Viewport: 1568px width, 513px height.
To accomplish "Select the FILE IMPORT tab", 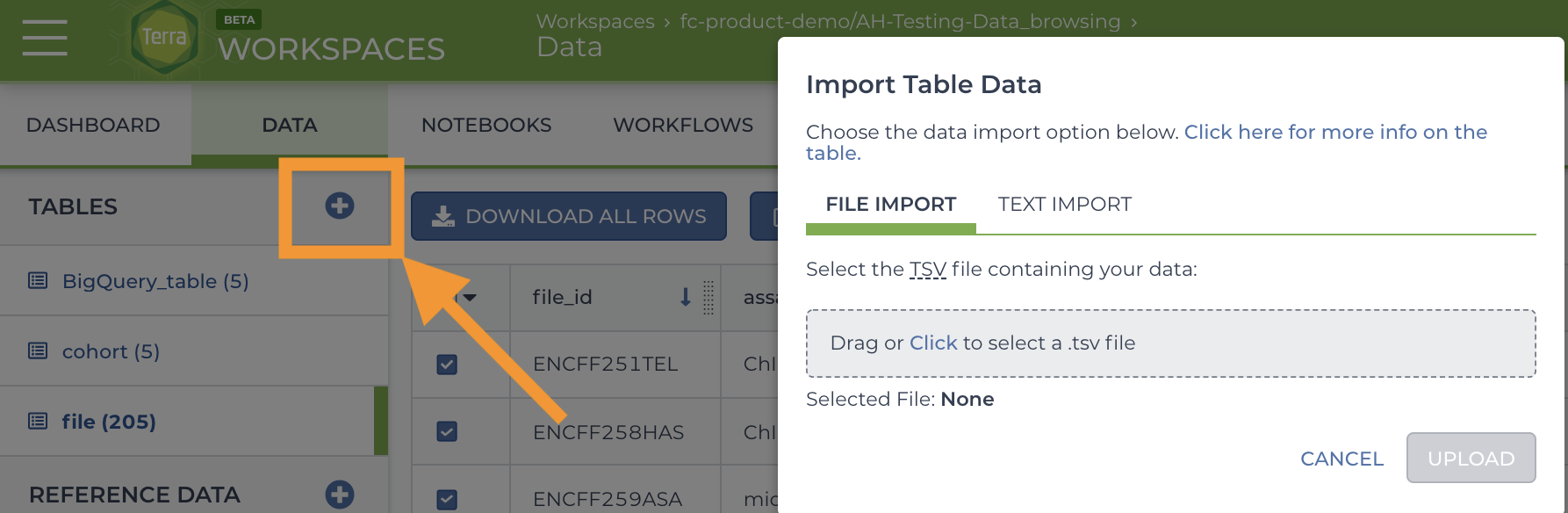I will point(891,205).
